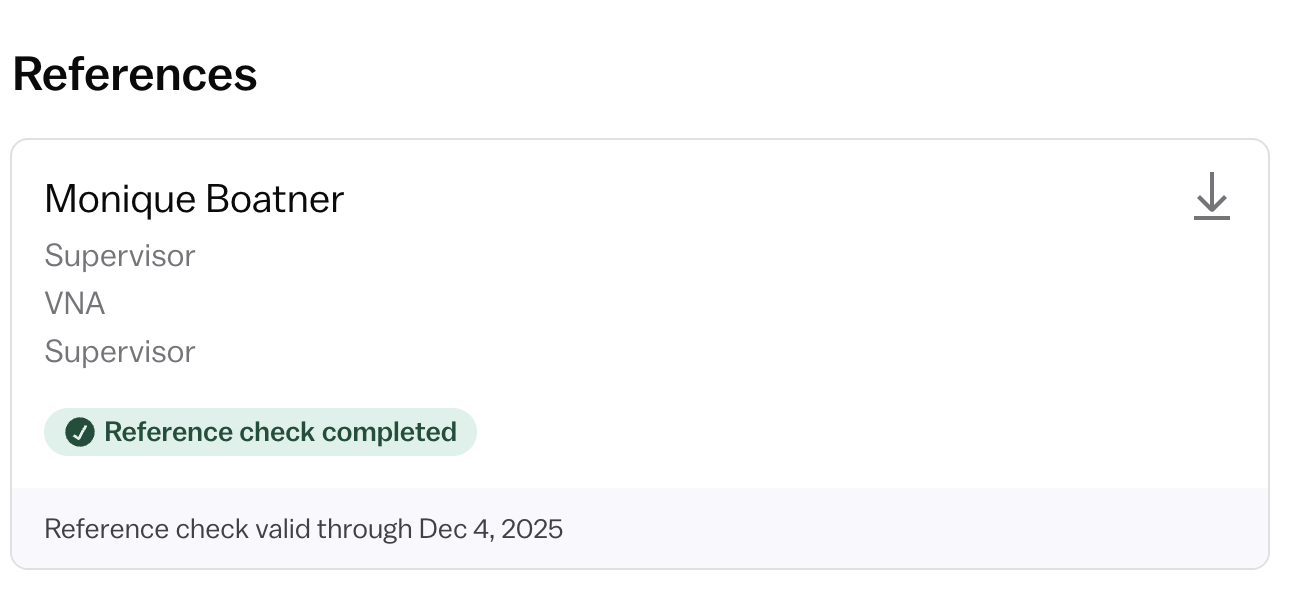
Task: Click the green checkmark circle icon
Action: pyautogui.click(x=79, y=432)
